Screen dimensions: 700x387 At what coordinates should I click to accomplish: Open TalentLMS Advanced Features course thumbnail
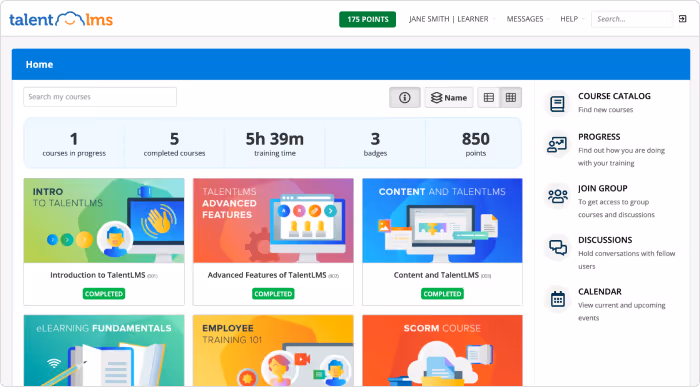[273, 221]
